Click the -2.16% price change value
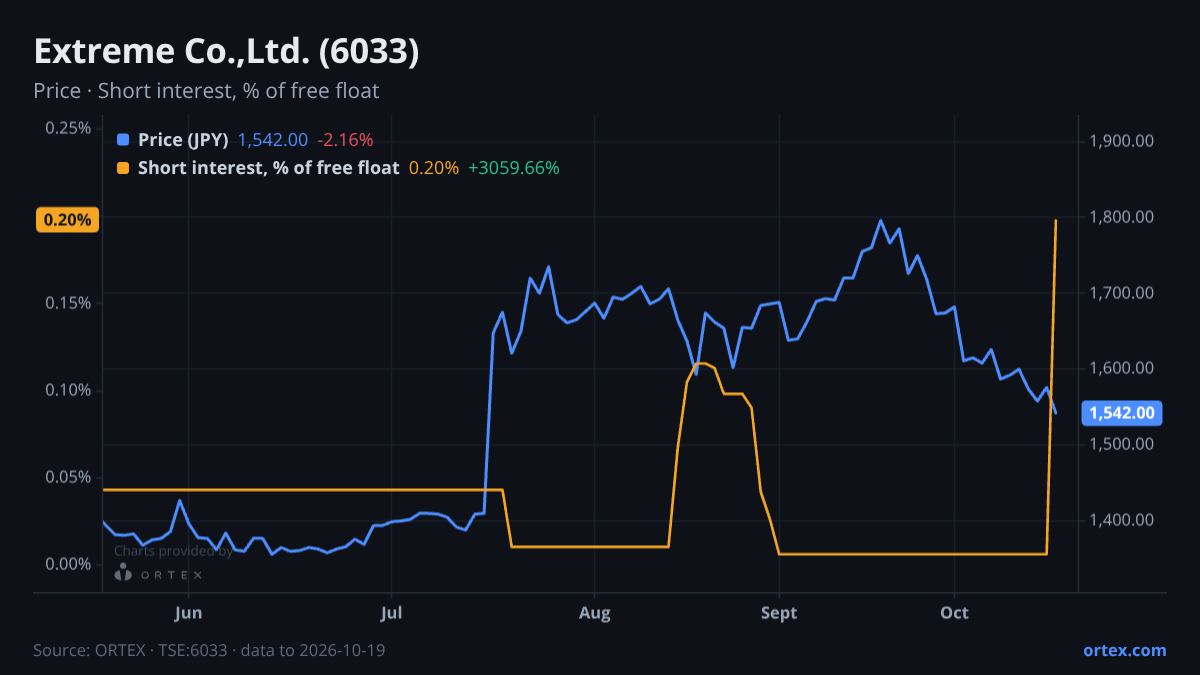Image resolution: width=1200 pixels, height=675 pixels. tap(344, 140)
